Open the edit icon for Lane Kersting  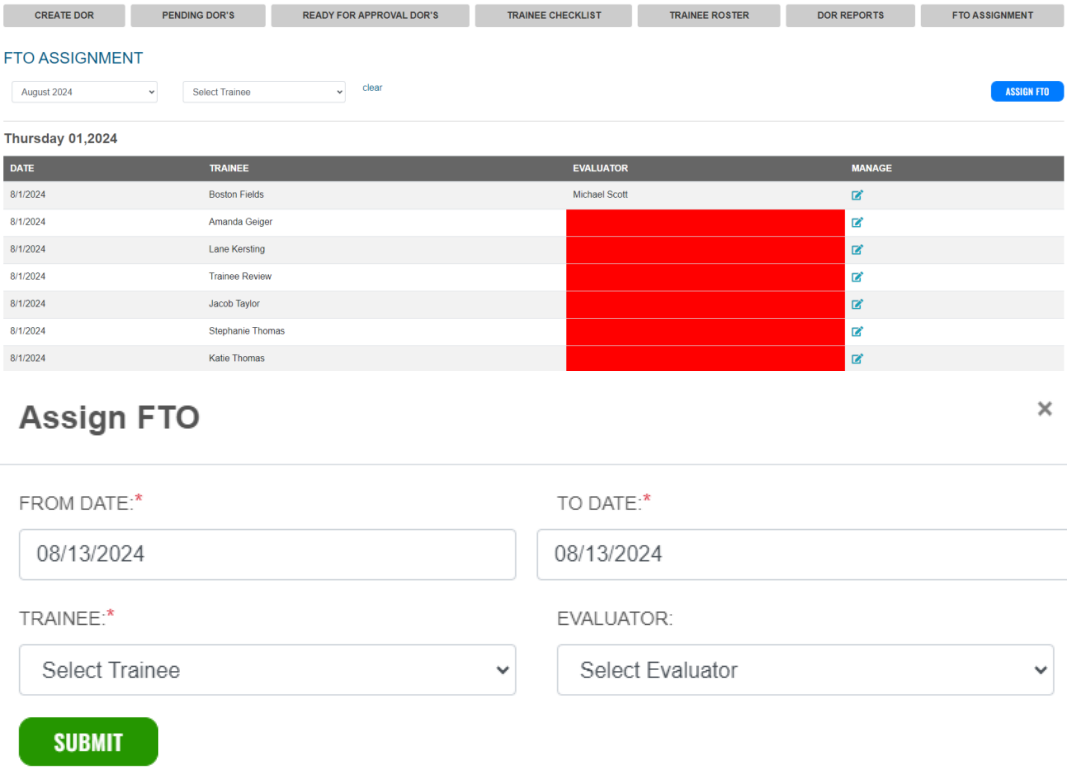tap(857, 249)
